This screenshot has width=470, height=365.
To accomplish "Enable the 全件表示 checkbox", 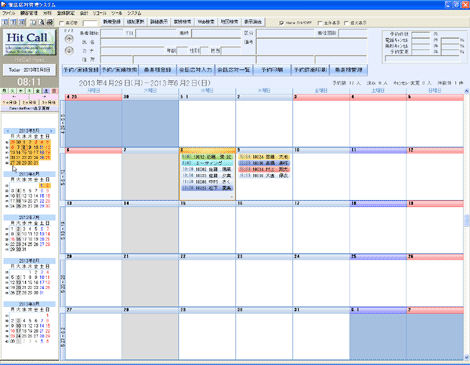I will click(x=320, y=23).
